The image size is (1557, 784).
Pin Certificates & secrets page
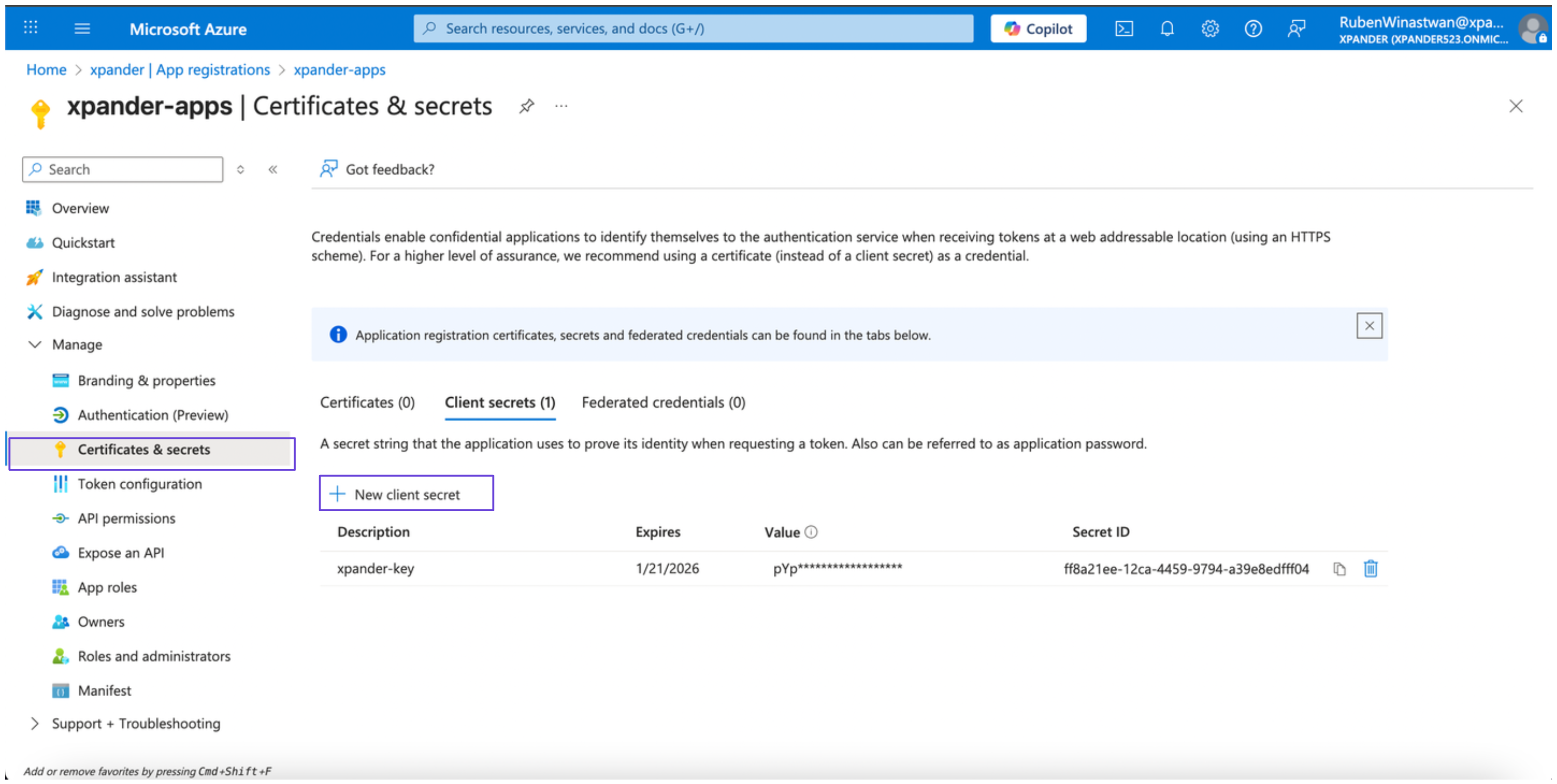526,106
